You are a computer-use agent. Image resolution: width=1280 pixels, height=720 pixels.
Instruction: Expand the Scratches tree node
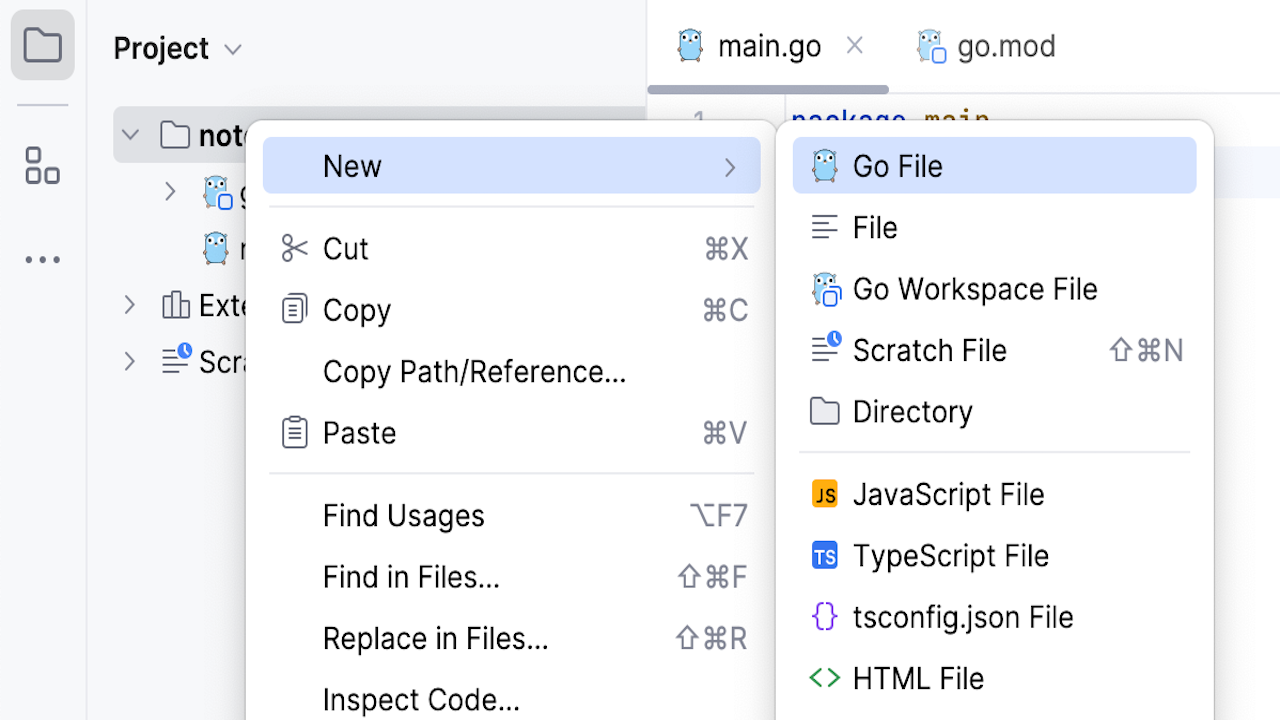(129, 361)
